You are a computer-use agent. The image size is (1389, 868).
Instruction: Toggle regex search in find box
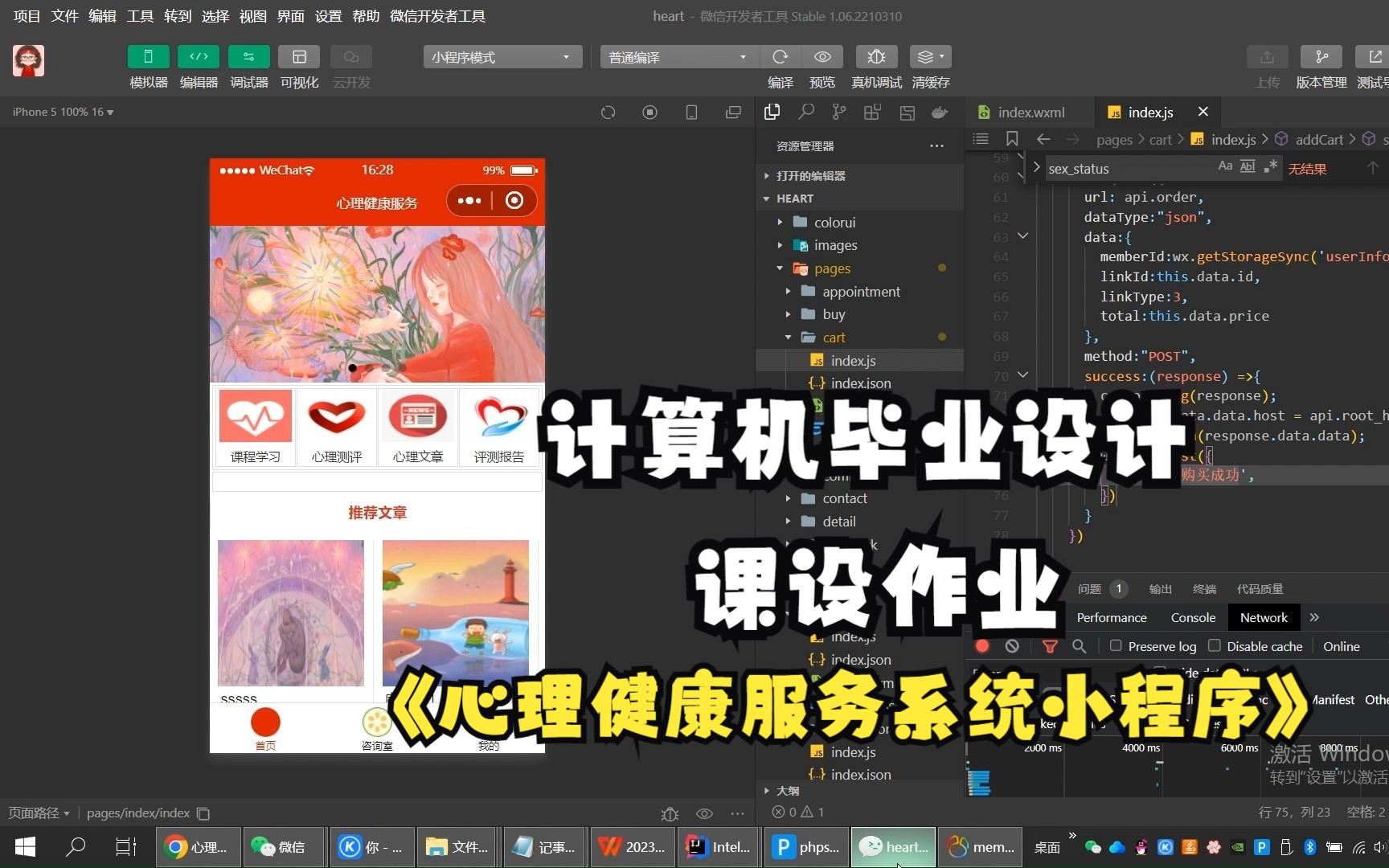coord(1270,166)
